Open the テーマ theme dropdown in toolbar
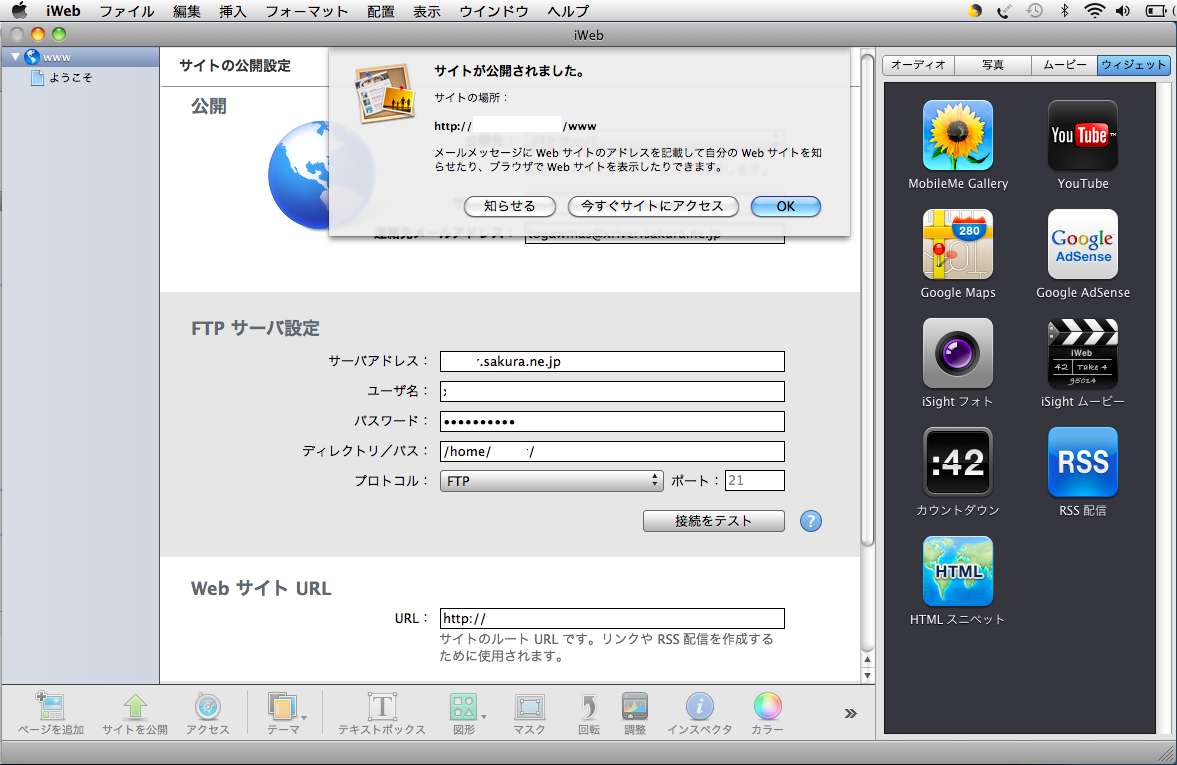The height and width of the screenshot is (765, 1177). click(286, 708)
